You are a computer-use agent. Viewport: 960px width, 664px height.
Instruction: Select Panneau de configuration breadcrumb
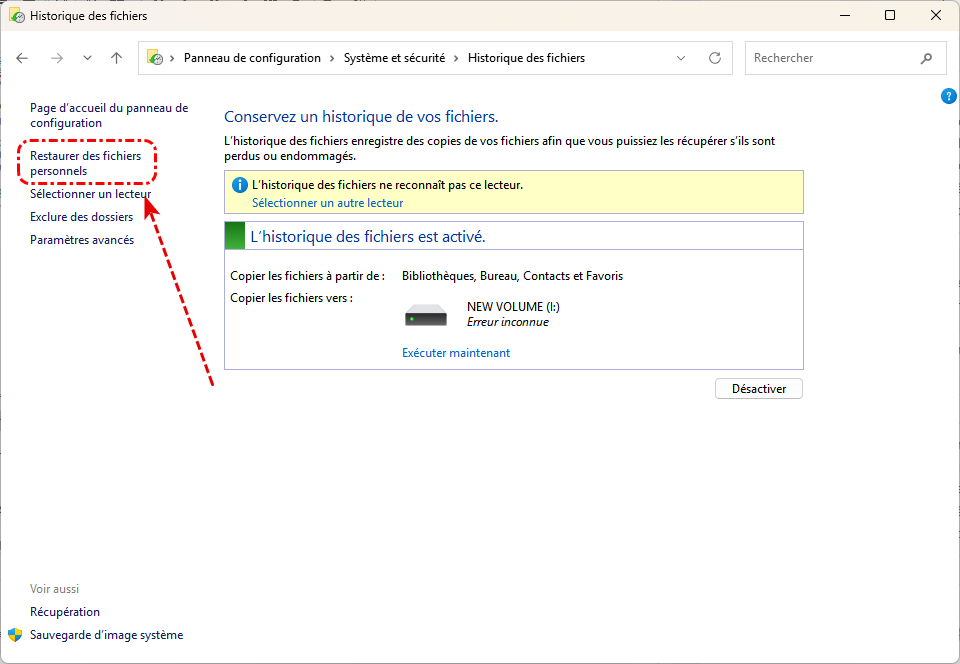(252, 58)
